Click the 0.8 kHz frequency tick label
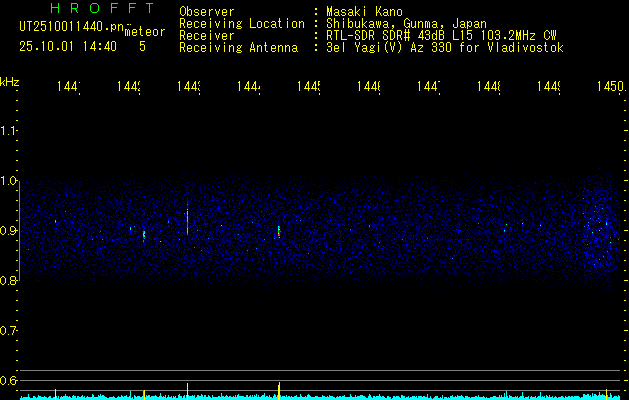 point(9,281)
